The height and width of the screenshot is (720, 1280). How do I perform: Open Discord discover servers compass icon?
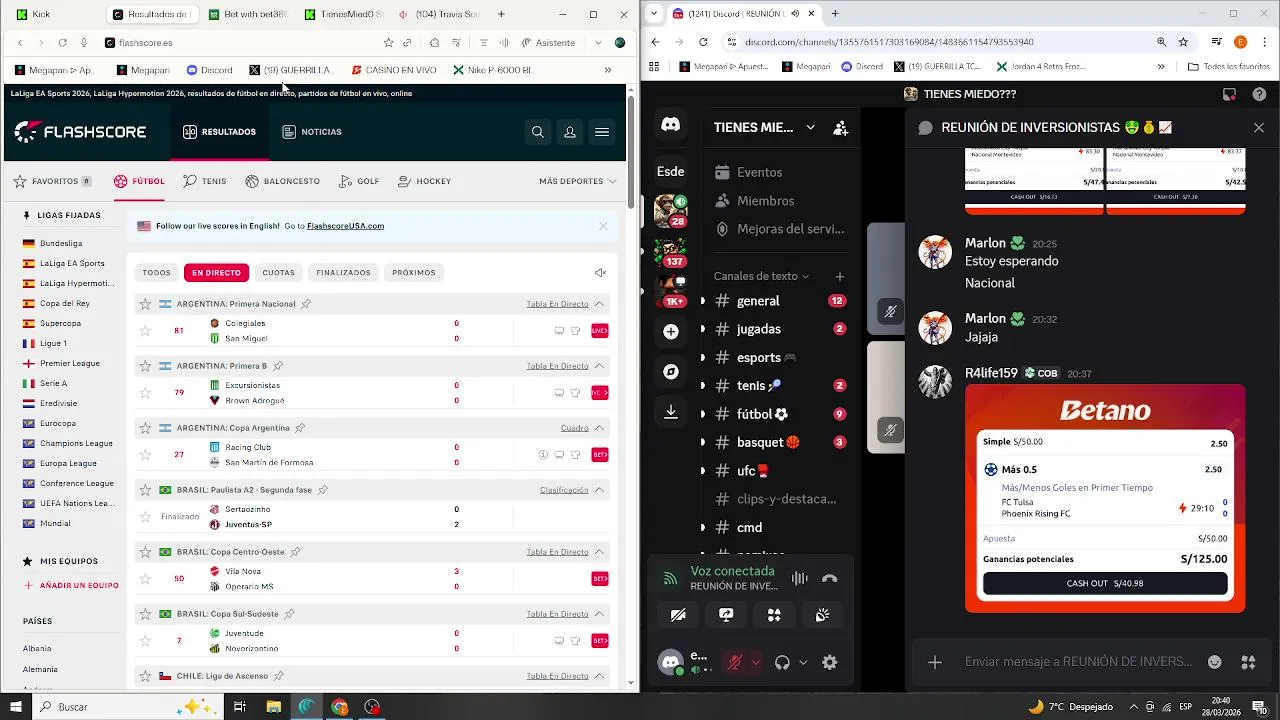click(x=671, y=371)
